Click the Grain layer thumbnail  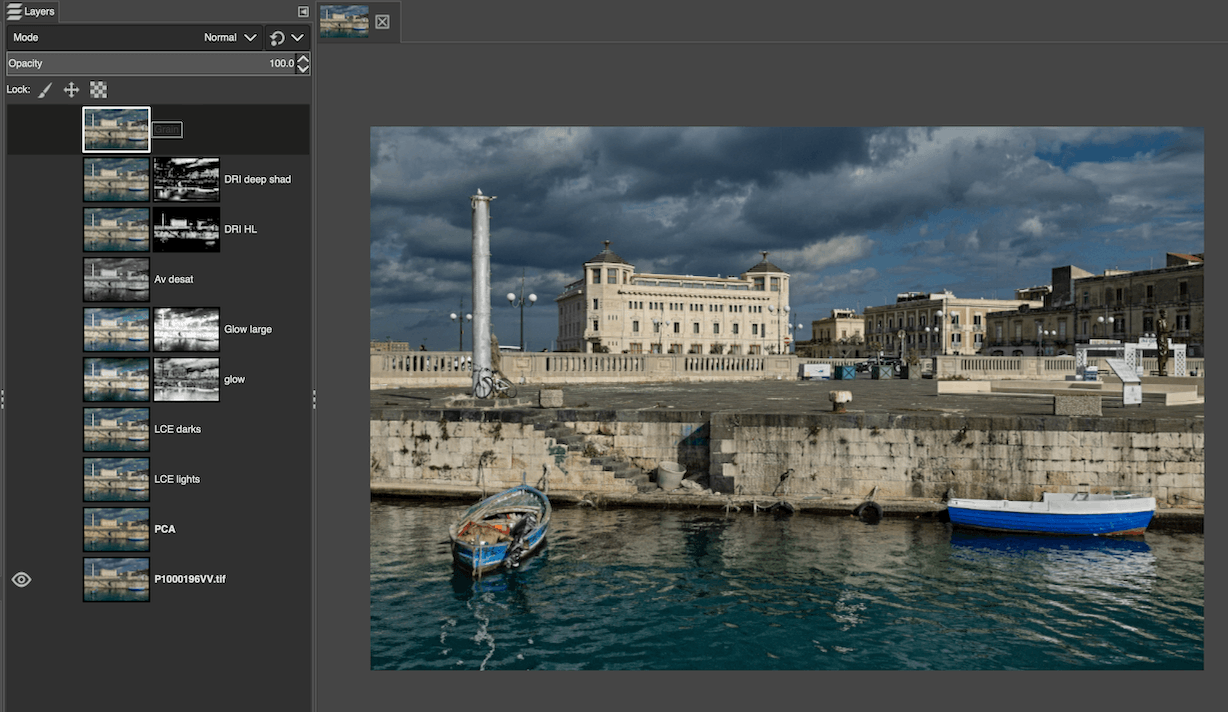coord(116,129)
